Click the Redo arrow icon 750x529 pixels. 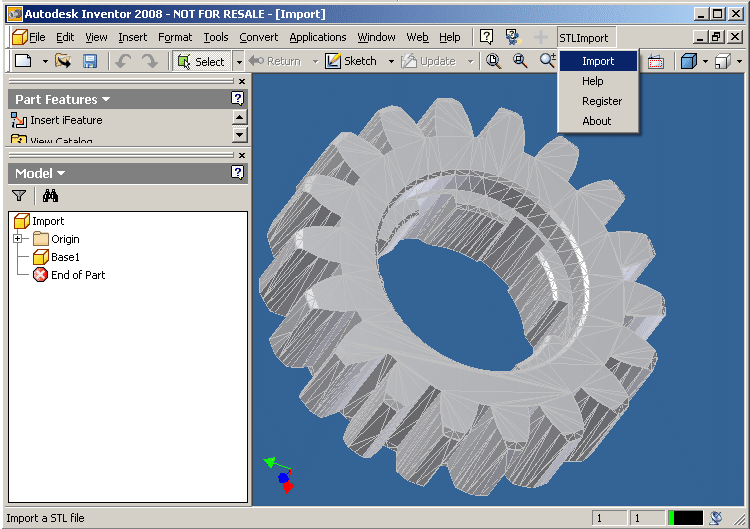[150, 61]
